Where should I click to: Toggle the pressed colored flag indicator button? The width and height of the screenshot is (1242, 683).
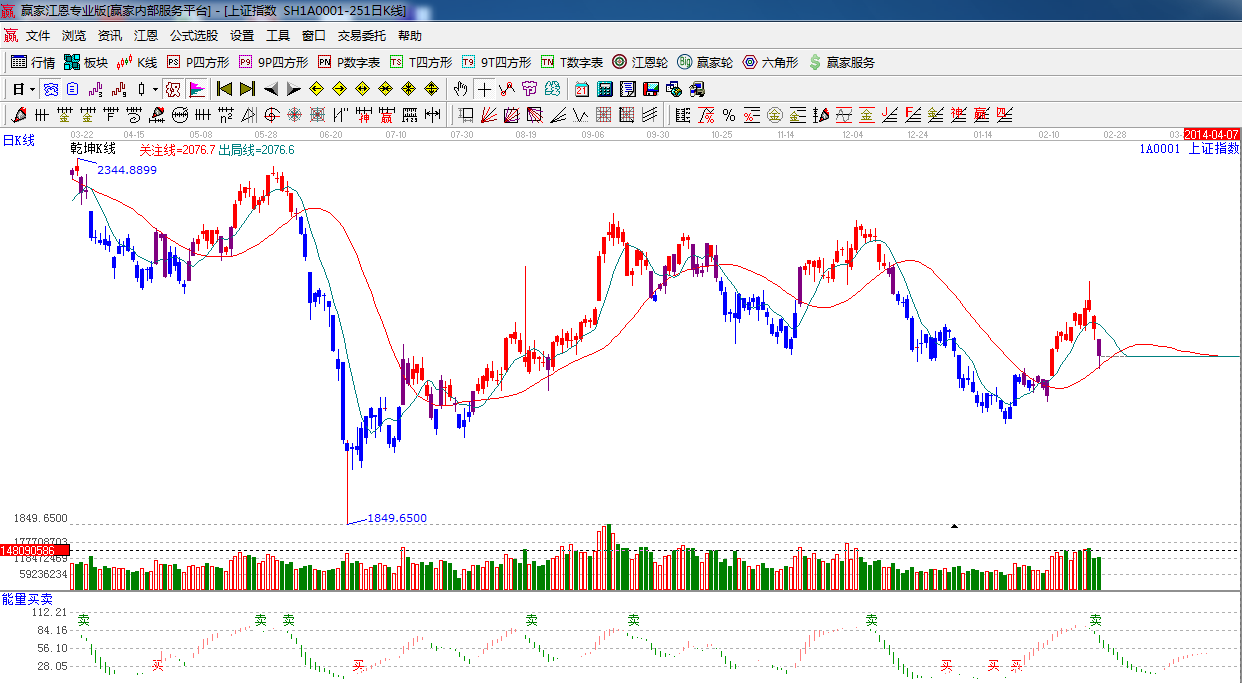click(197, 89)
